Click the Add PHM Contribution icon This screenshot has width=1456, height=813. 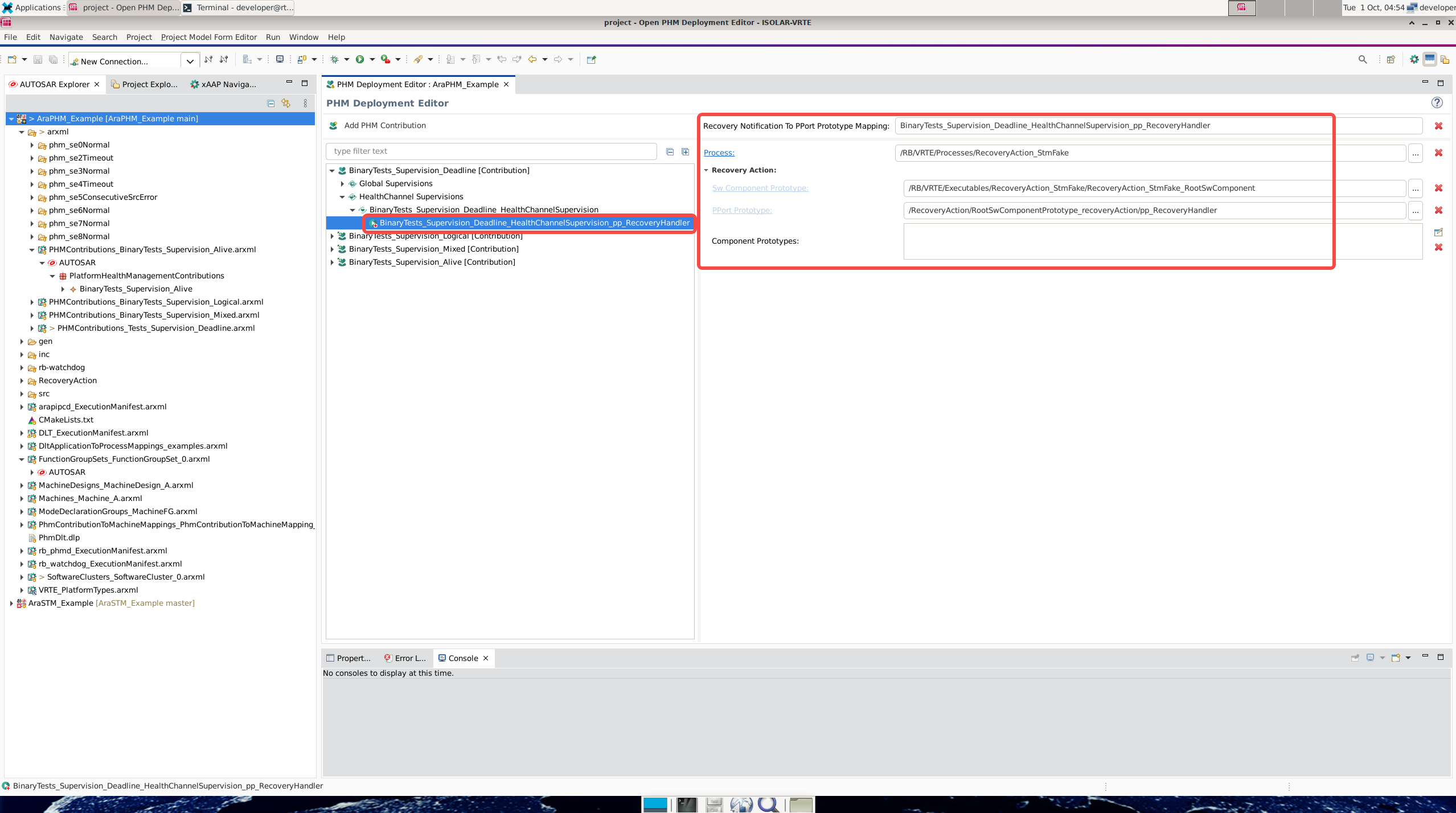pyautogui.click(x=334, y=126)
